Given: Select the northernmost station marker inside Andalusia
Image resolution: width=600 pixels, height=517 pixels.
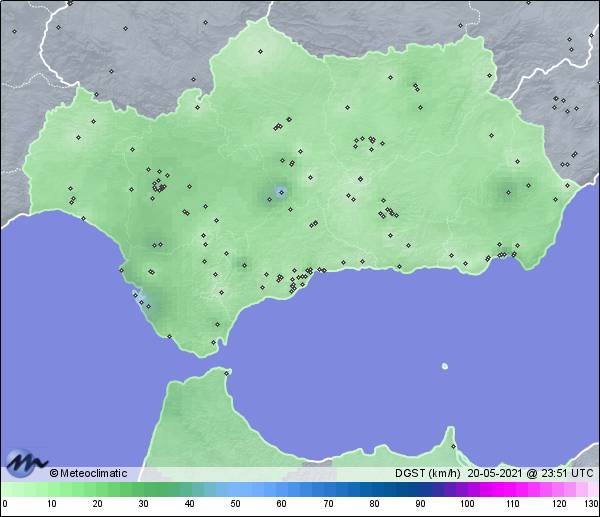Looking at the screenshot, I should tap(261, 51).
